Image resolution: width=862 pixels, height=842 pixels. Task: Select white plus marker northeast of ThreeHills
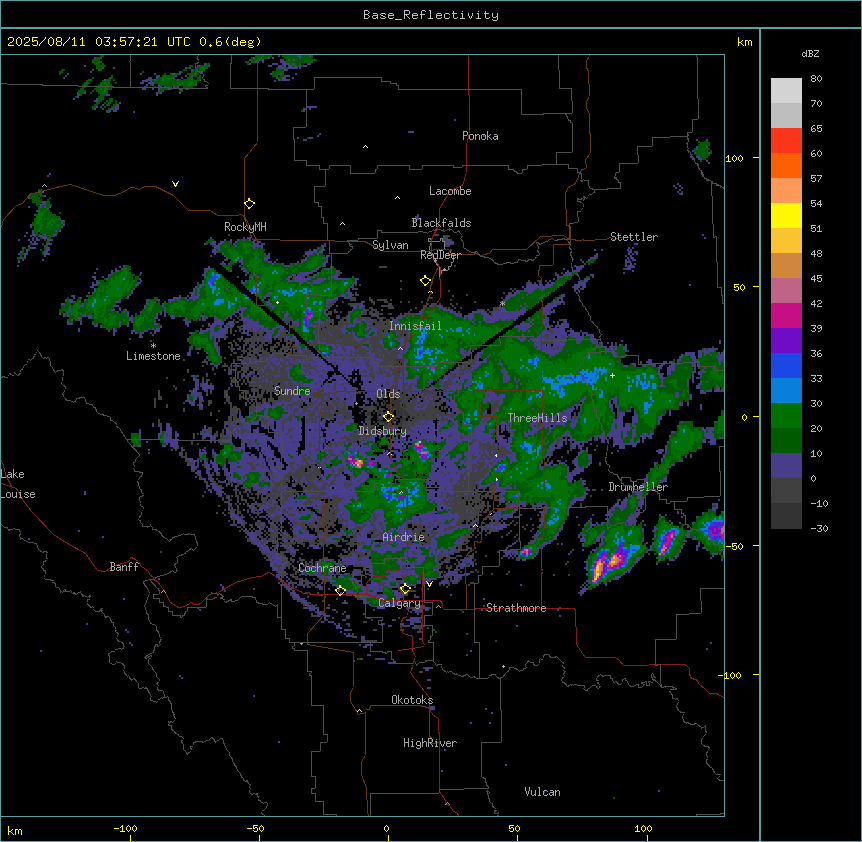pos(612,375)
